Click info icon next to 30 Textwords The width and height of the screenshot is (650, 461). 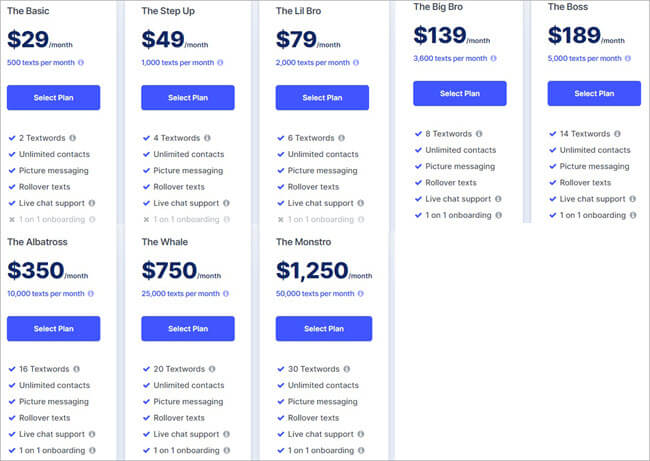point(346,369)
